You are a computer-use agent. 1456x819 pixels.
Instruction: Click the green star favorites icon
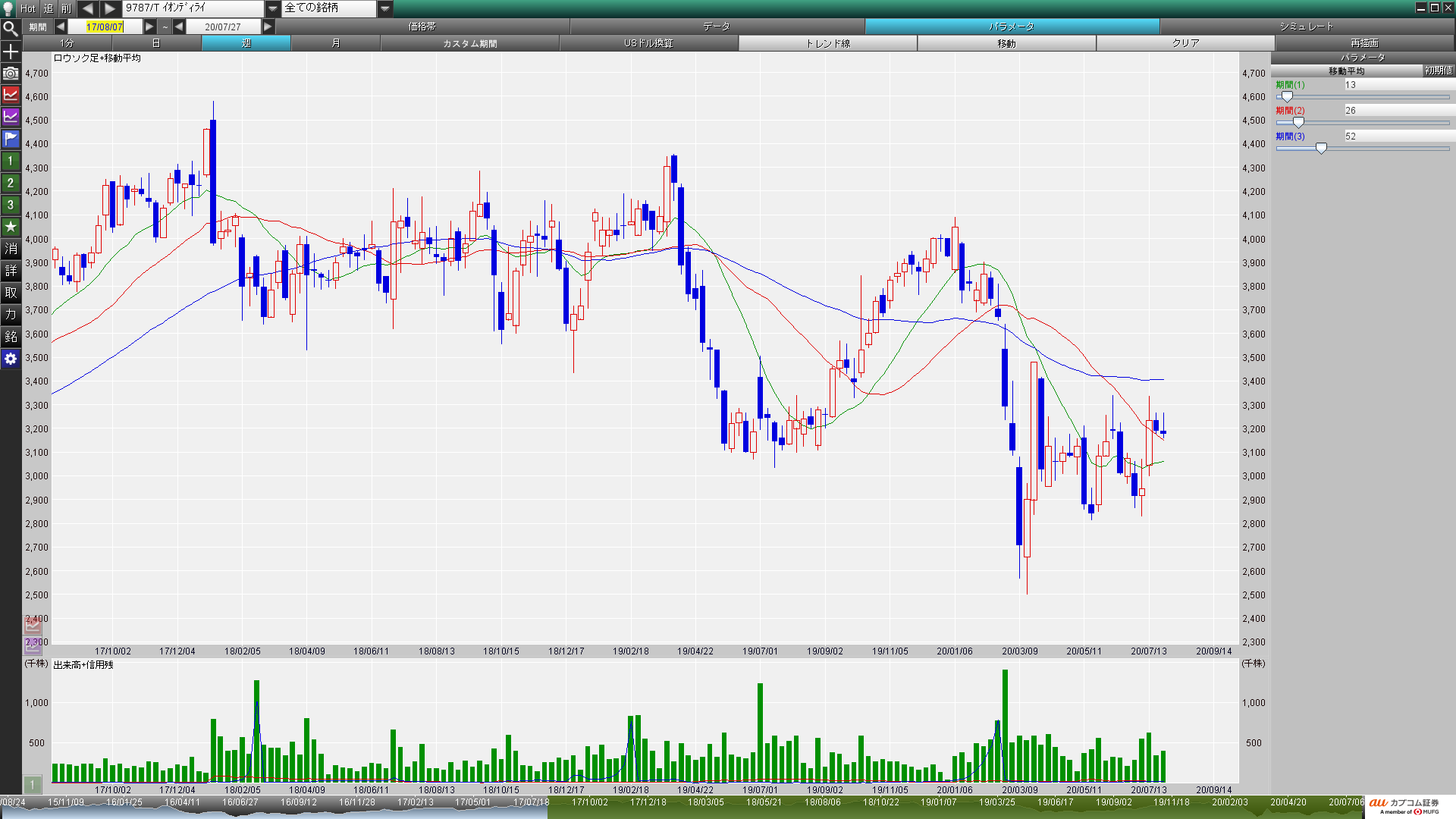[11, 227]
